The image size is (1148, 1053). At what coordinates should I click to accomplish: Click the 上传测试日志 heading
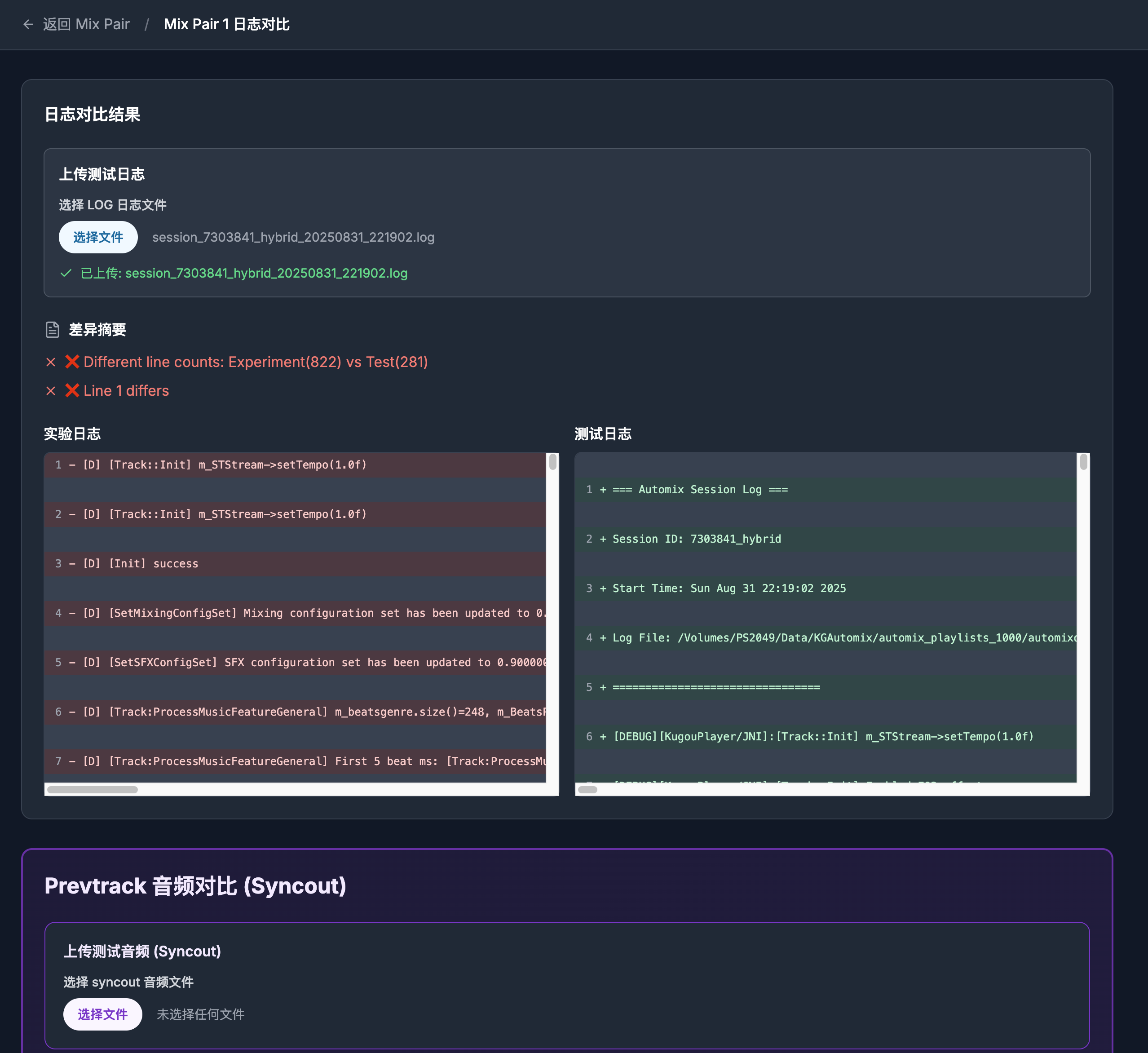pyautogui.click(x=102, y=174)
